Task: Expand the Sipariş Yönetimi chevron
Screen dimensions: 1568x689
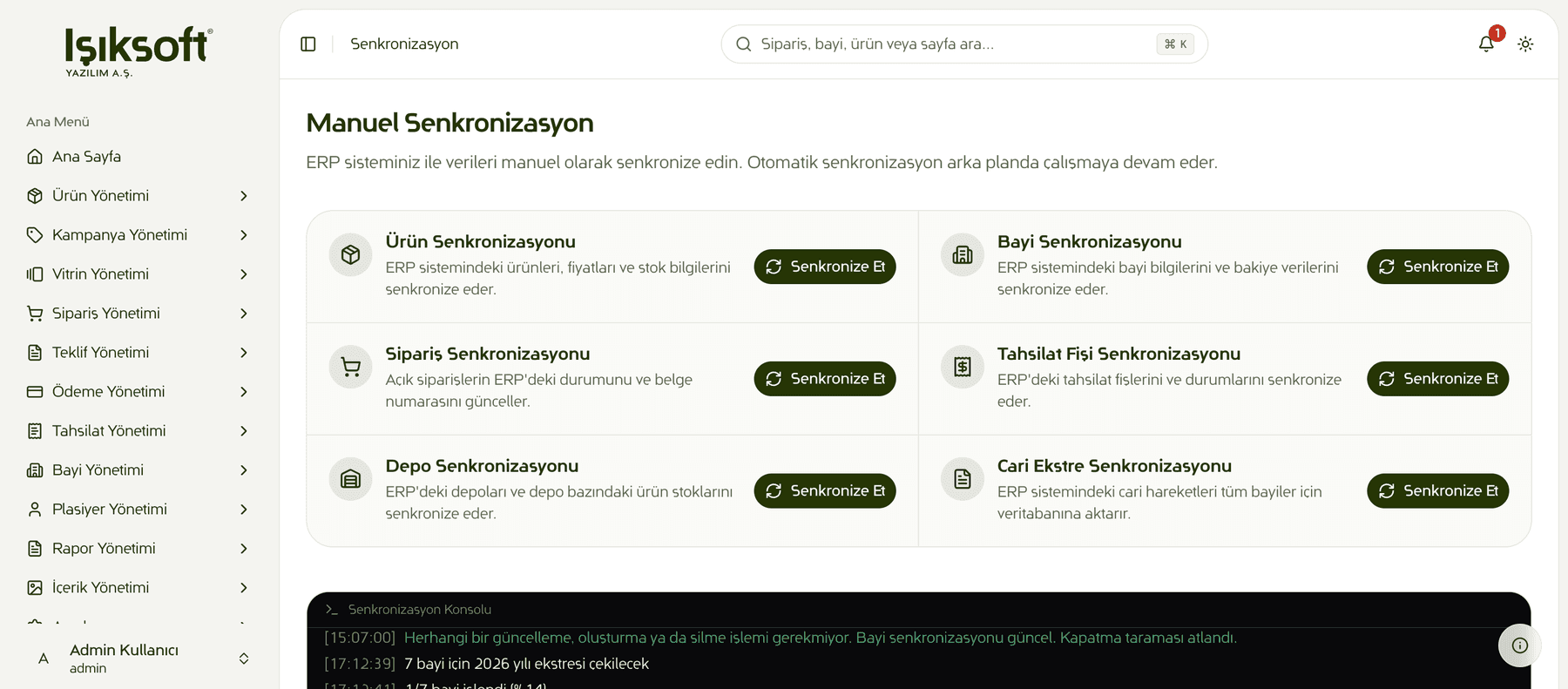Action: click(244, 314)
